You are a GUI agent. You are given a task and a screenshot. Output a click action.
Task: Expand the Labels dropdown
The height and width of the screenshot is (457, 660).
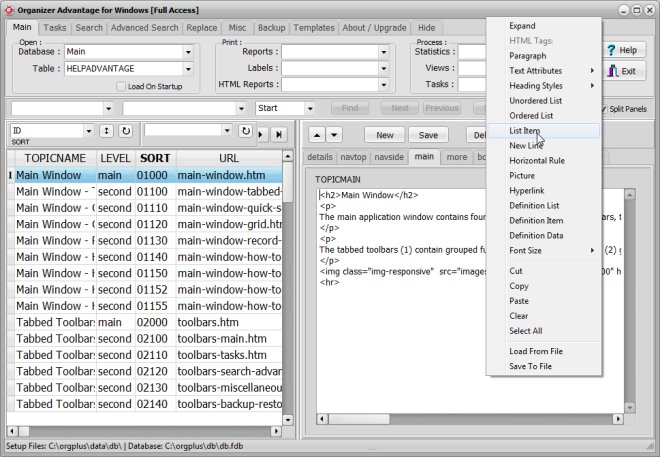tap(383, 68)
